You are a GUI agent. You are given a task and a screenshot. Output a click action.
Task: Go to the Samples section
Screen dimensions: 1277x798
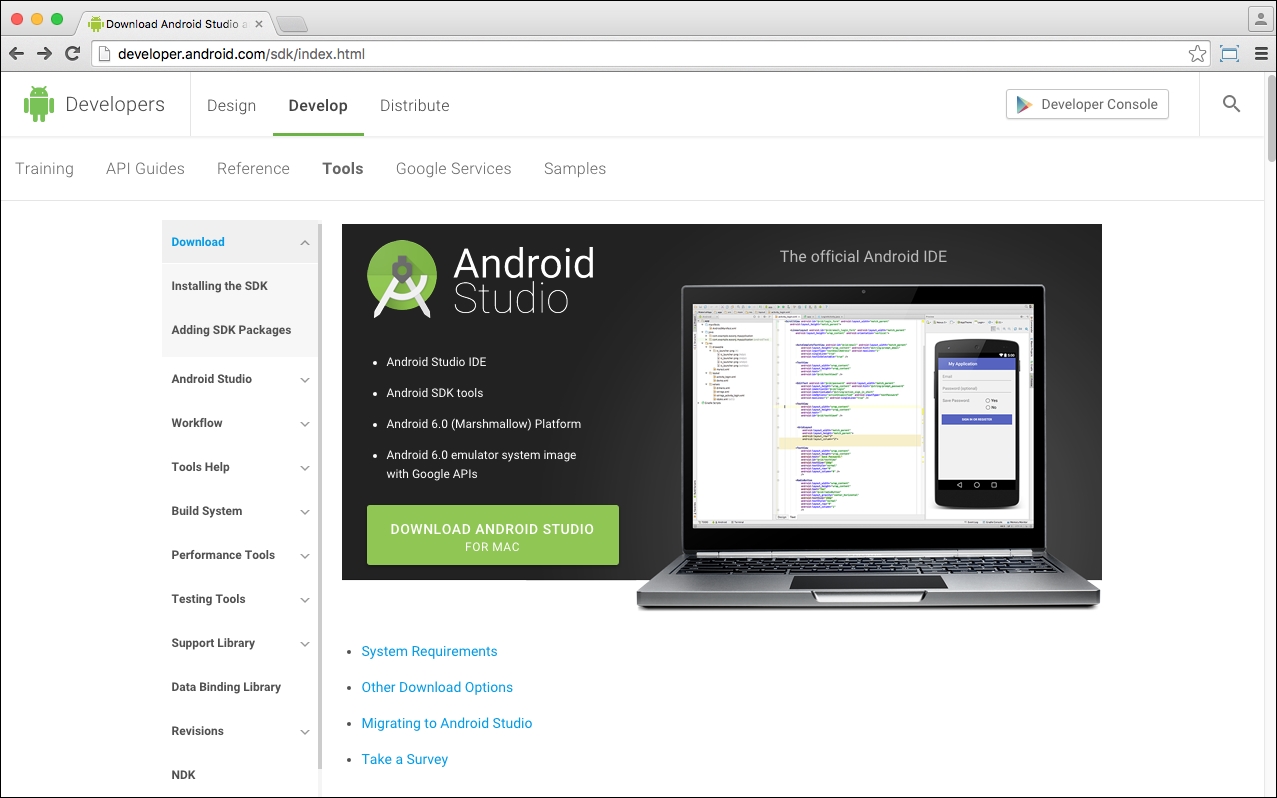(575, 168)
